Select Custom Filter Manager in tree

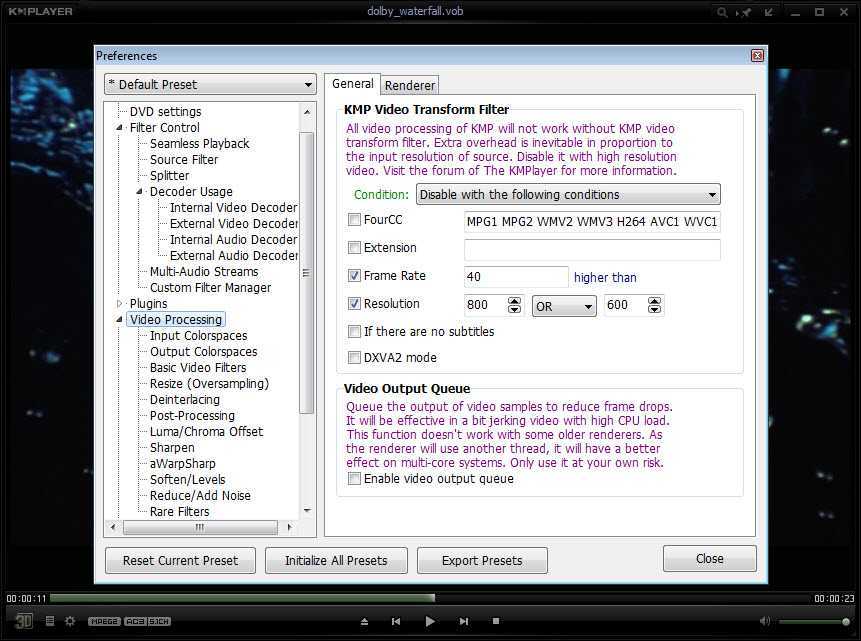point(210,287)
